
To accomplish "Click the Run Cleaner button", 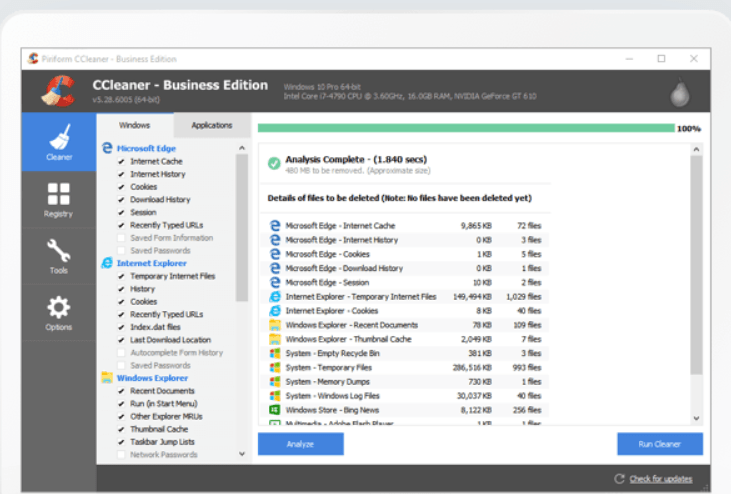I will (660, 444).
